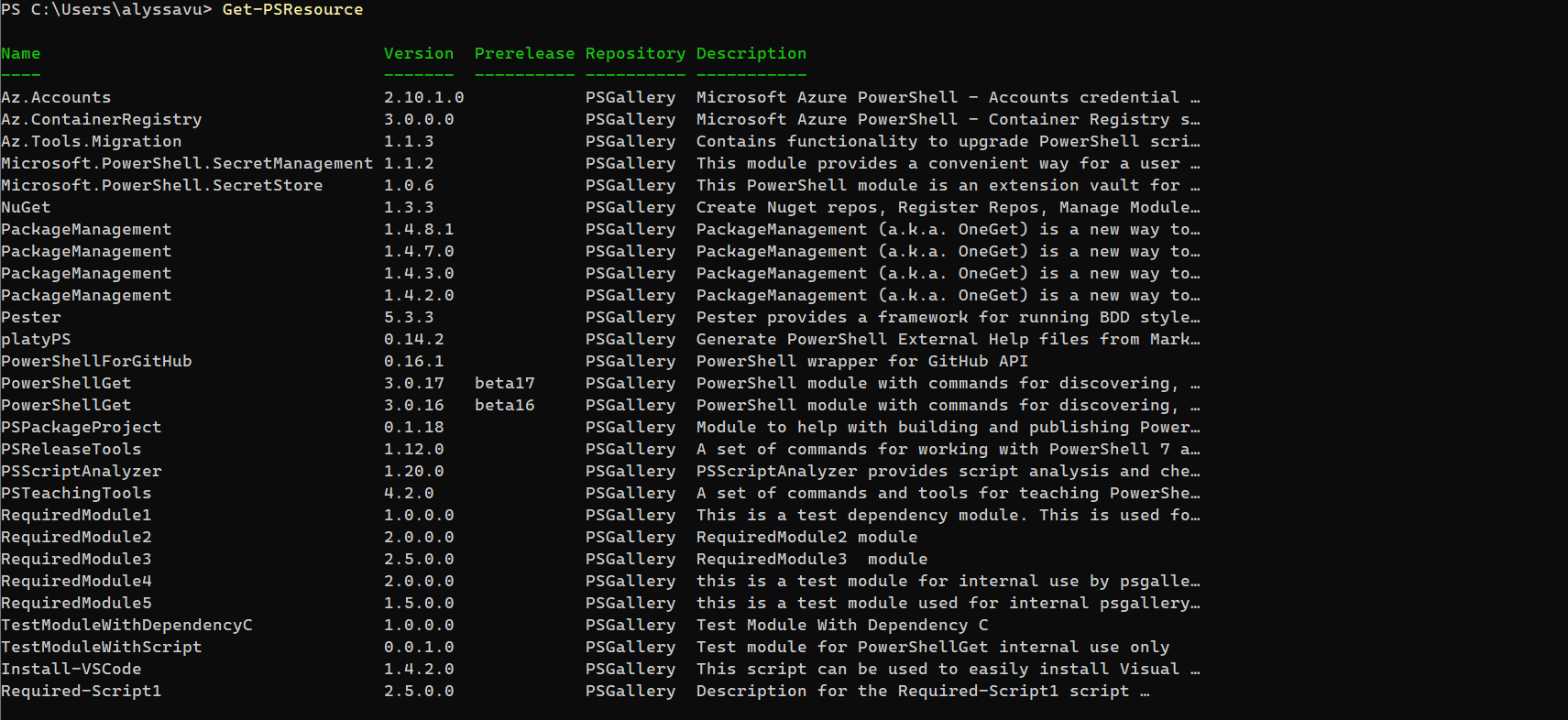Select the Az.Accounts module name
1568x720 pixels.
click(56, 97)
